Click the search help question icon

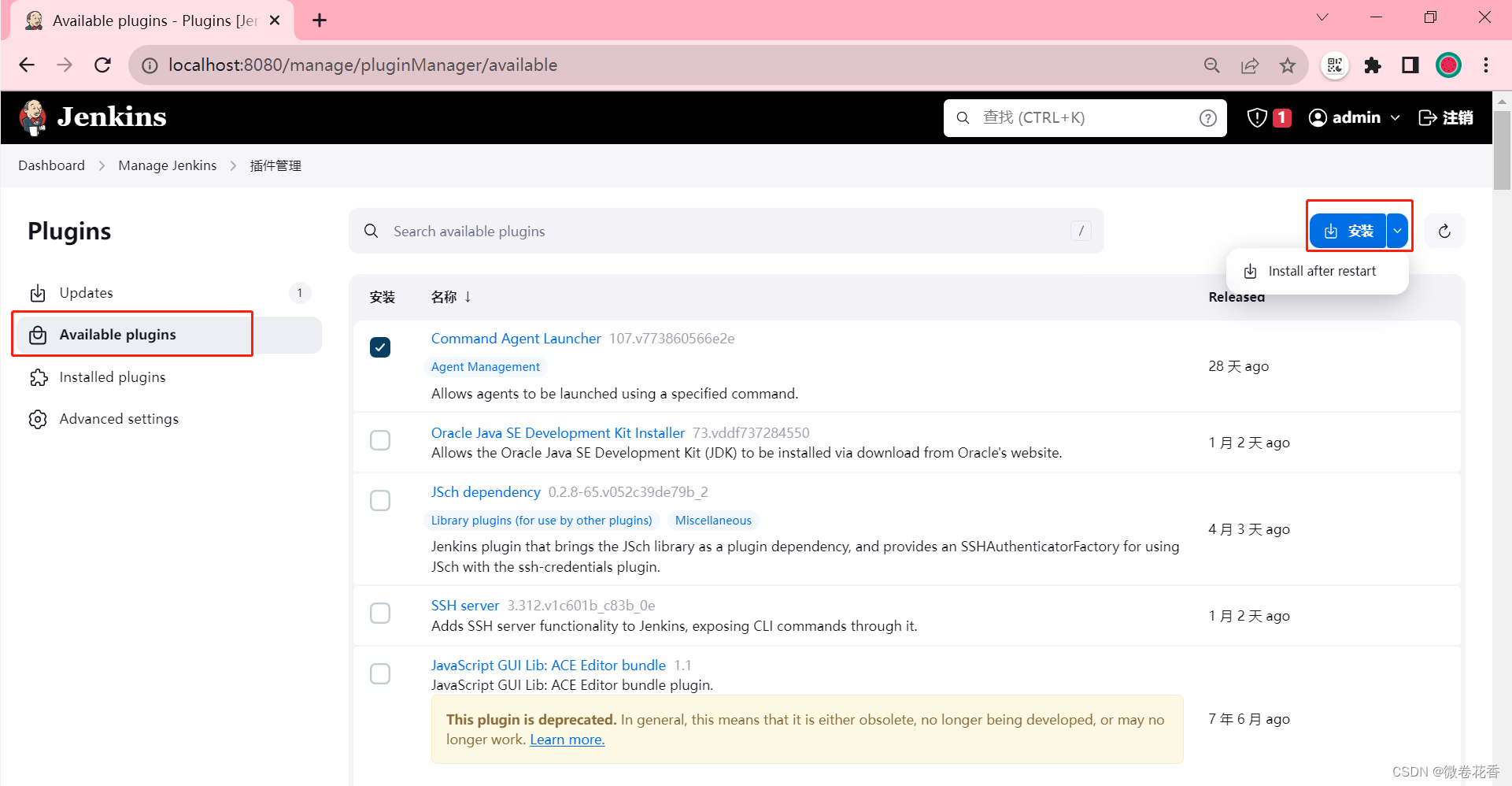[x=1207, y=118]
